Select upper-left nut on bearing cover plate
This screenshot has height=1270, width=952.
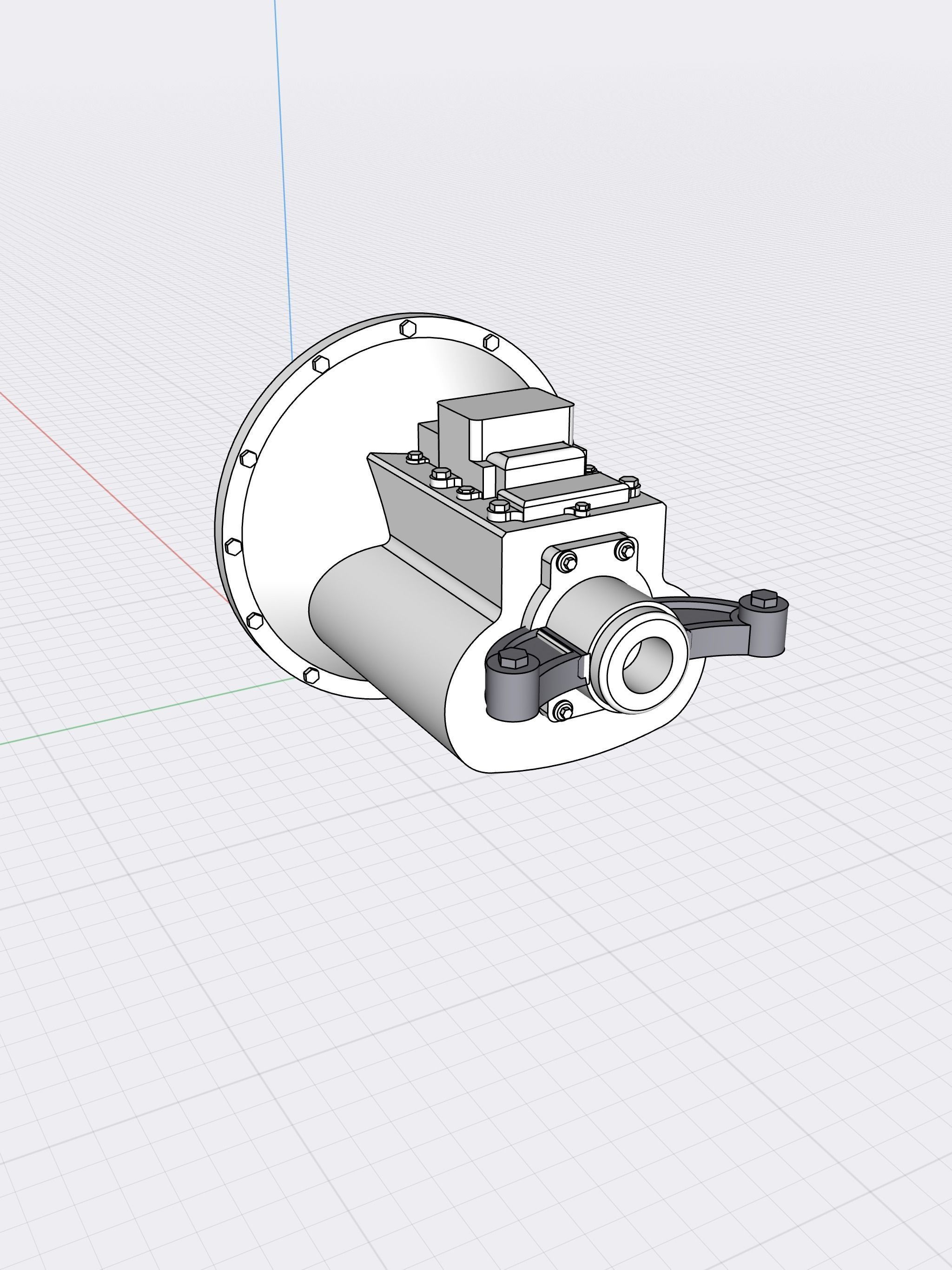coord(568,562)
